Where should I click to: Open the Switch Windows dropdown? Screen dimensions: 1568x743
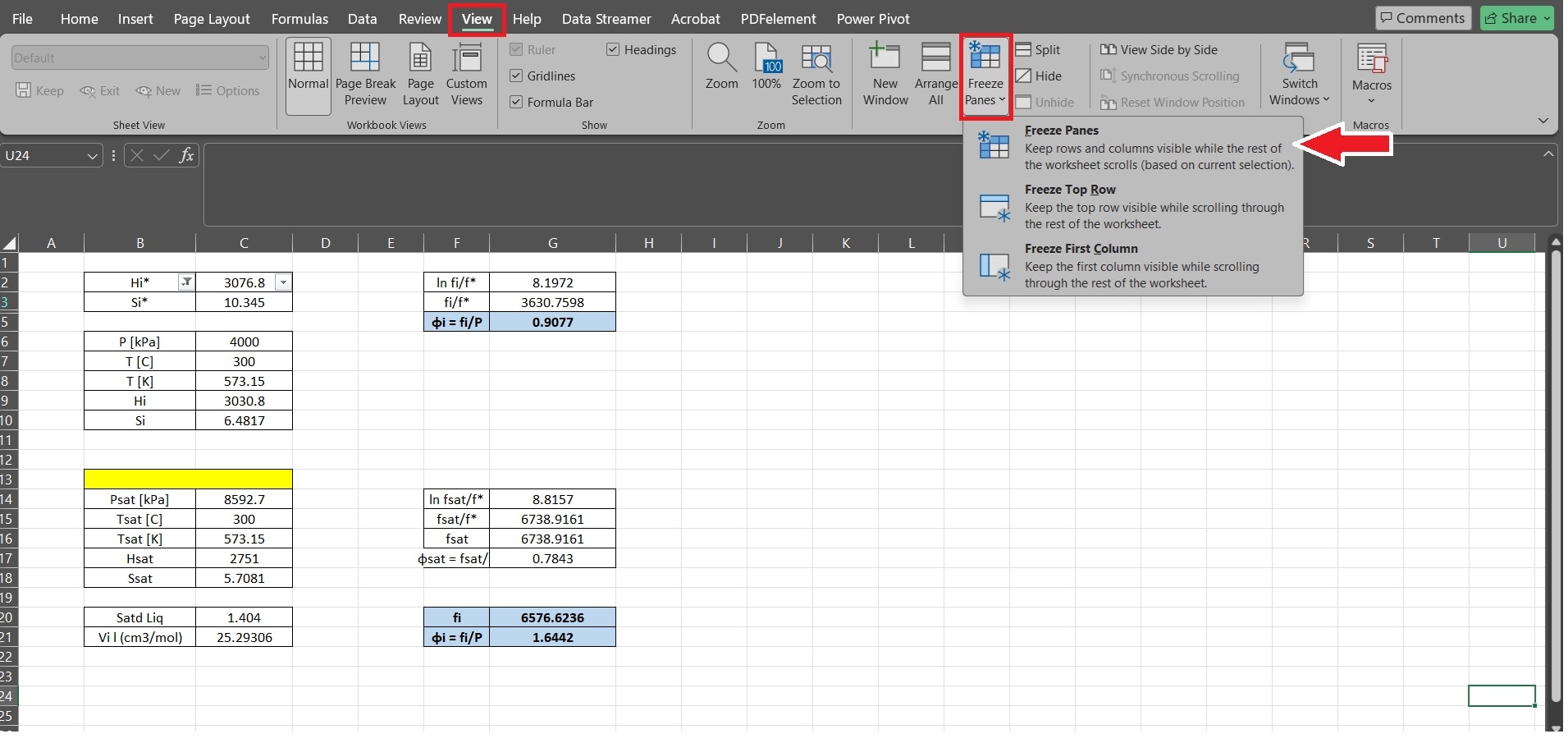click(x=1300, y=76)
